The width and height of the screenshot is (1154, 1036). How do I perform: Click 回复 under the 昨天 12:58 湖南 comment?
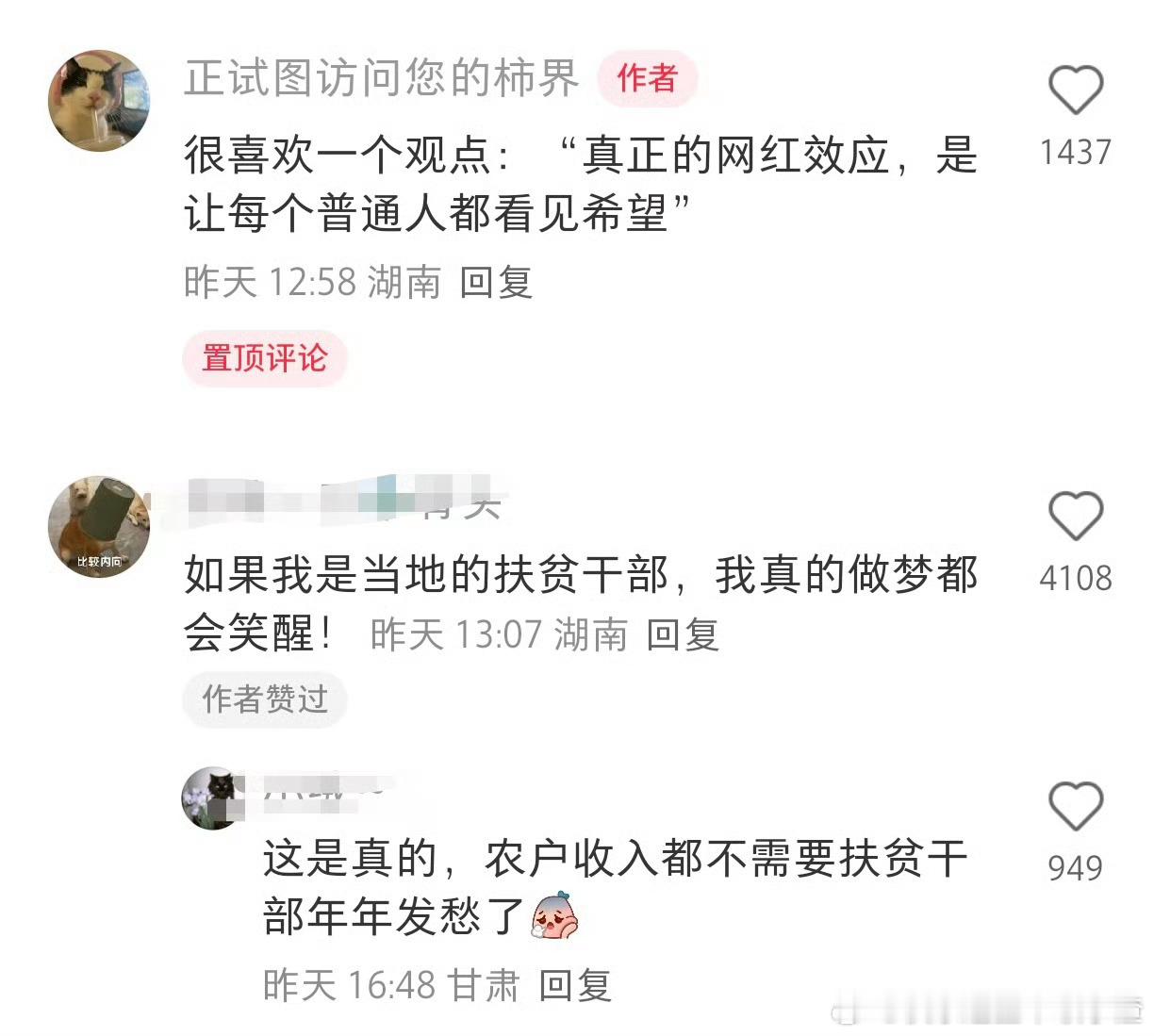(x=496, y=282)
